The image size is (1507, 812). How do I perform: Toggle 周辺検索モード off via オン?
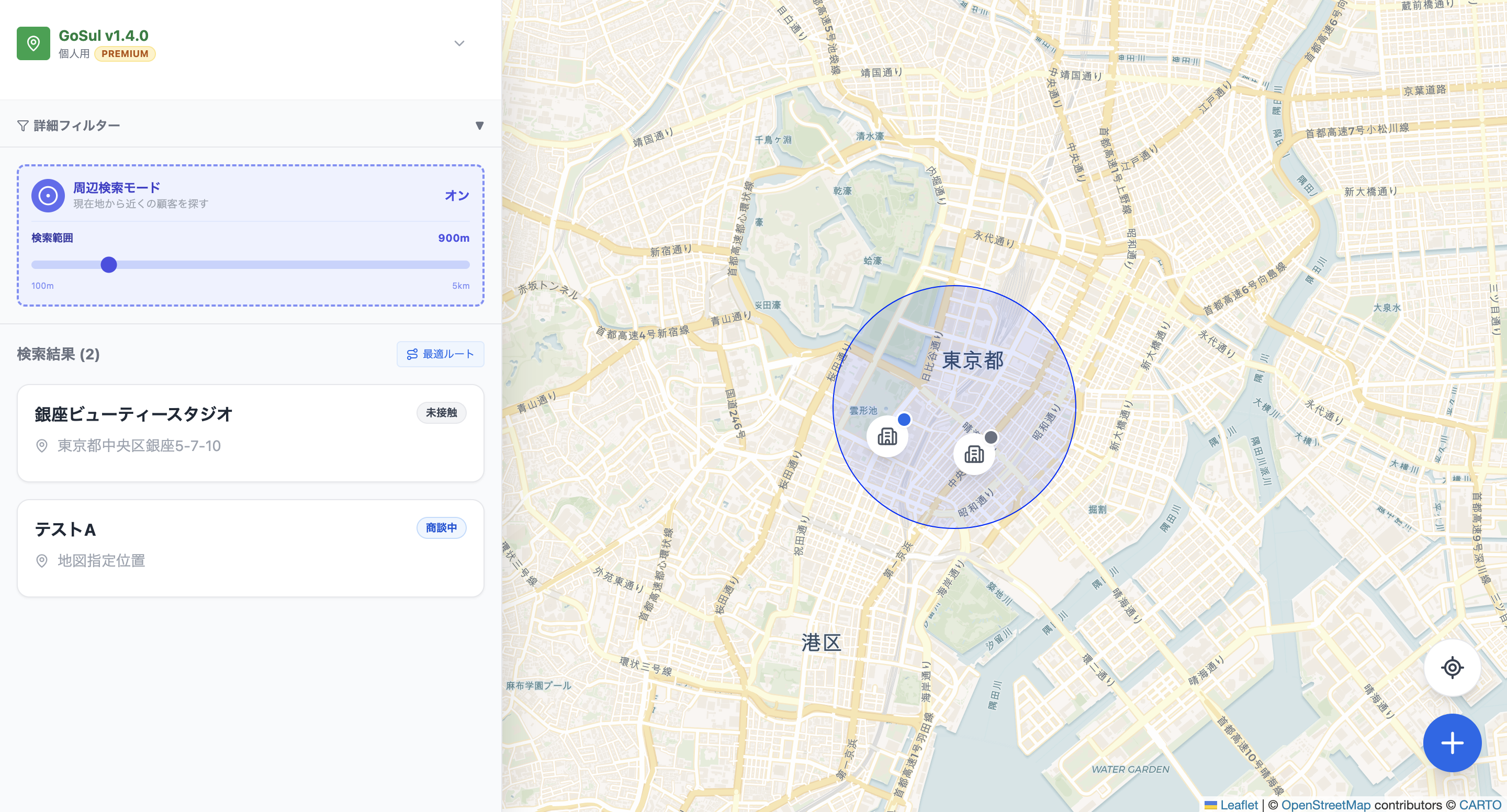point(456,195)
